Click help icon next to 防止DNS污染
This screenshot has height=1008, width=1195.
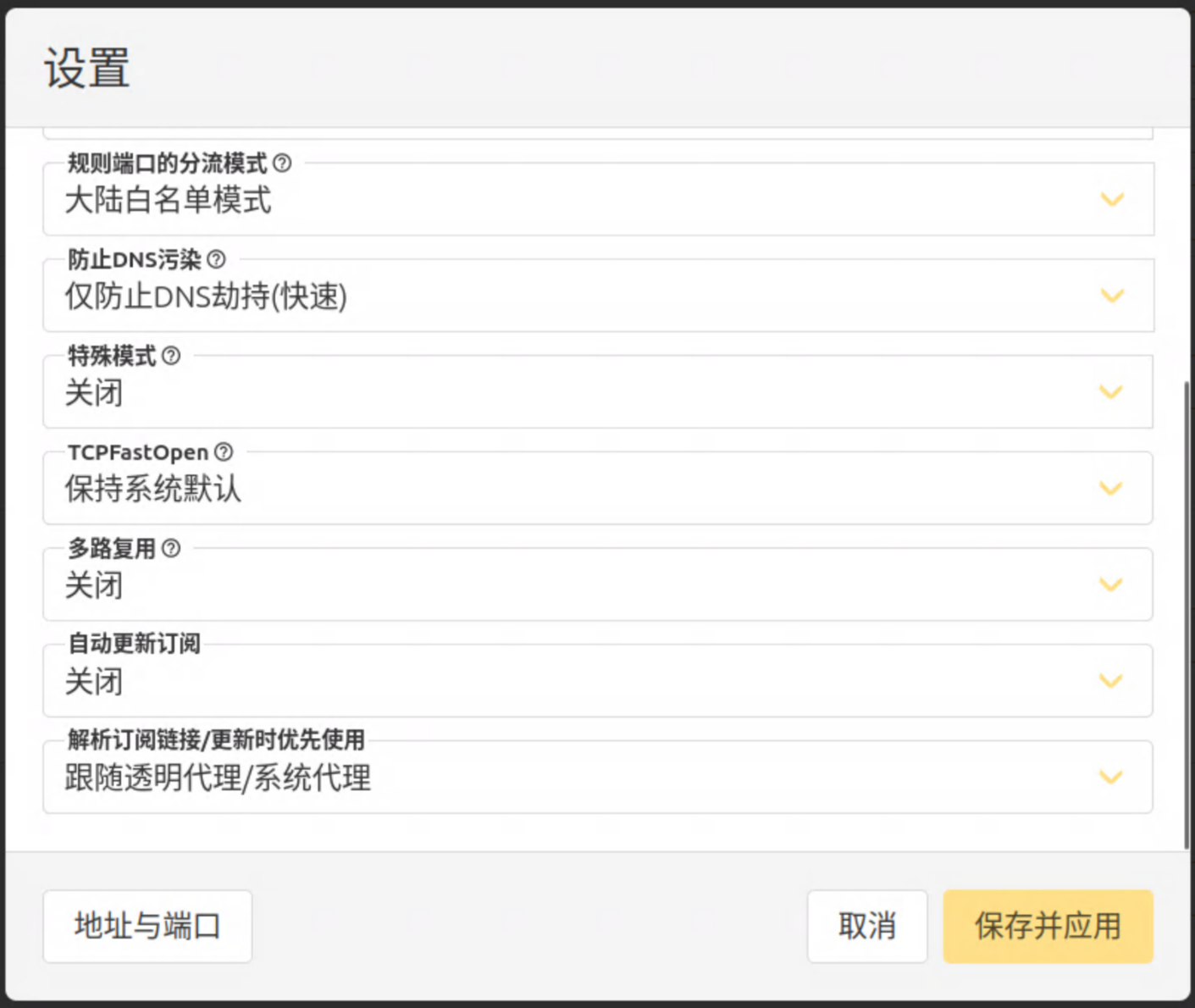(216, 259)
